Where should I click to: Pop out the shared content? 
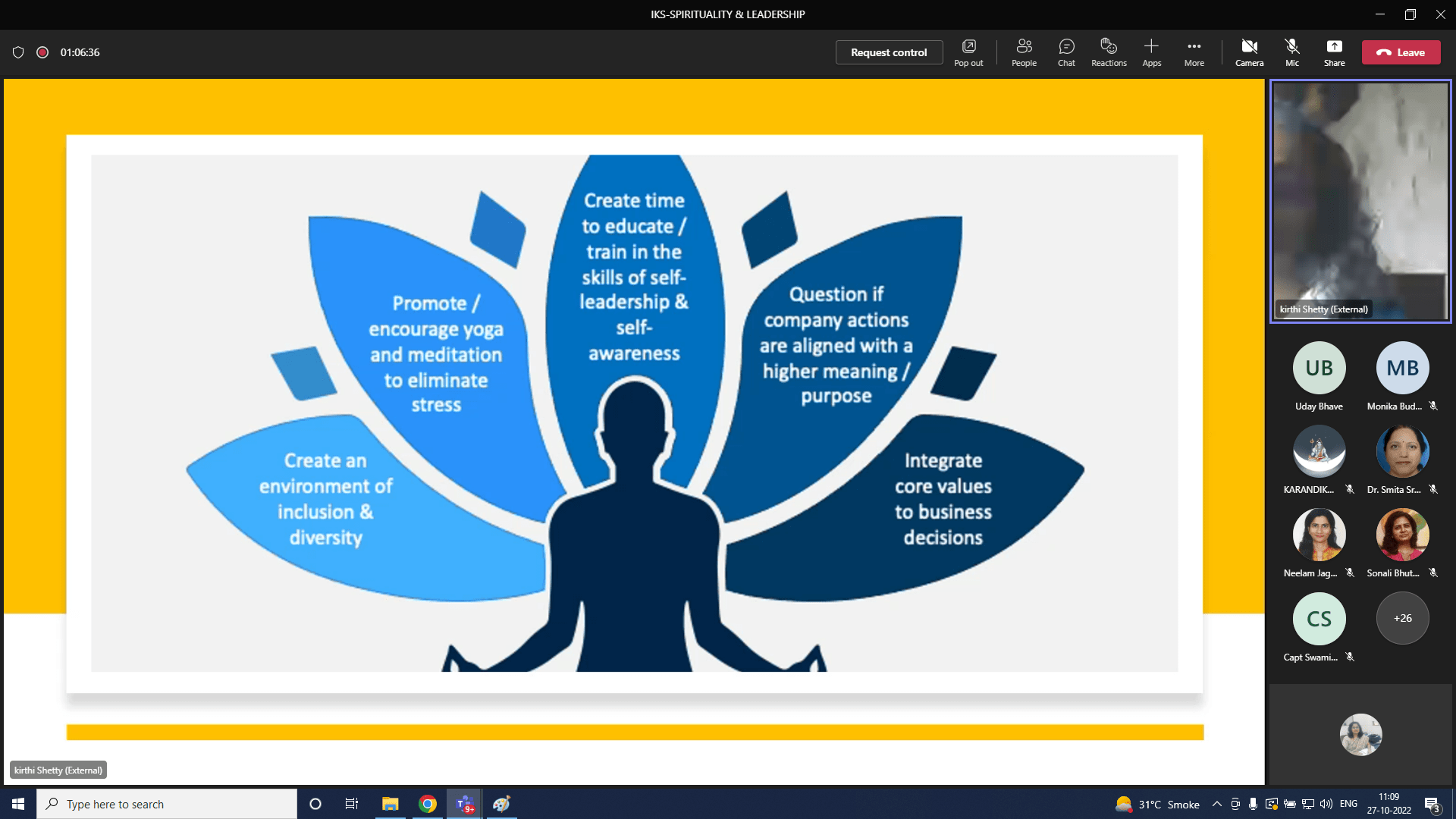pyautogui.click(x=968, y=52)
